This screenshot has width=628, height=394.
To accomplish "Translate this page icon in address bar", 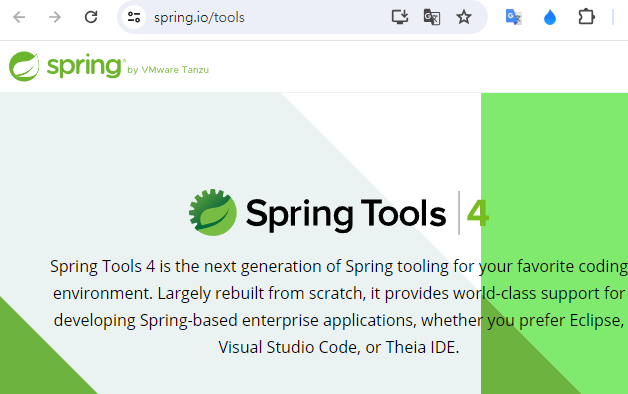I will [432, 17].
